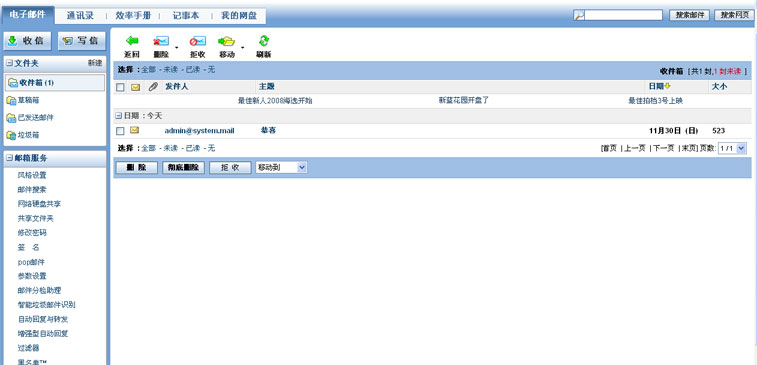Viewport: 757px width, 365px height.
Task: Open the page number 1/1 dropdown
Action: pos(732,149)
